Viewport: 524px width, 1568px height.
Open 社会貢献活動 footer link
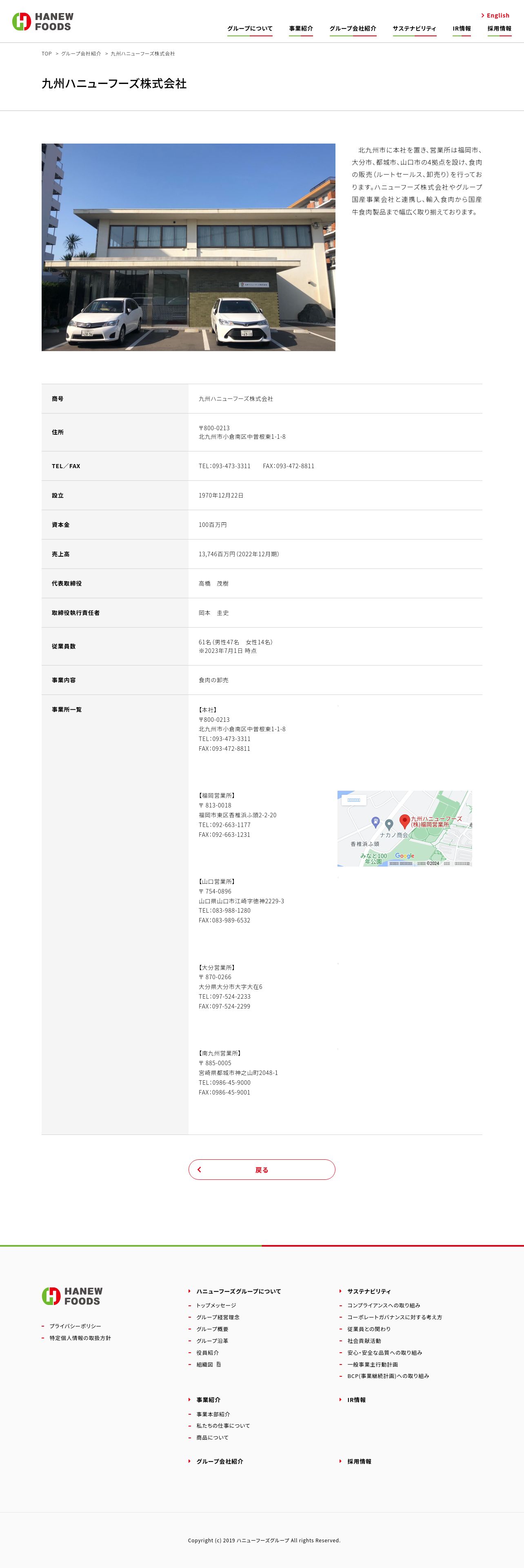click(364, 1341)
